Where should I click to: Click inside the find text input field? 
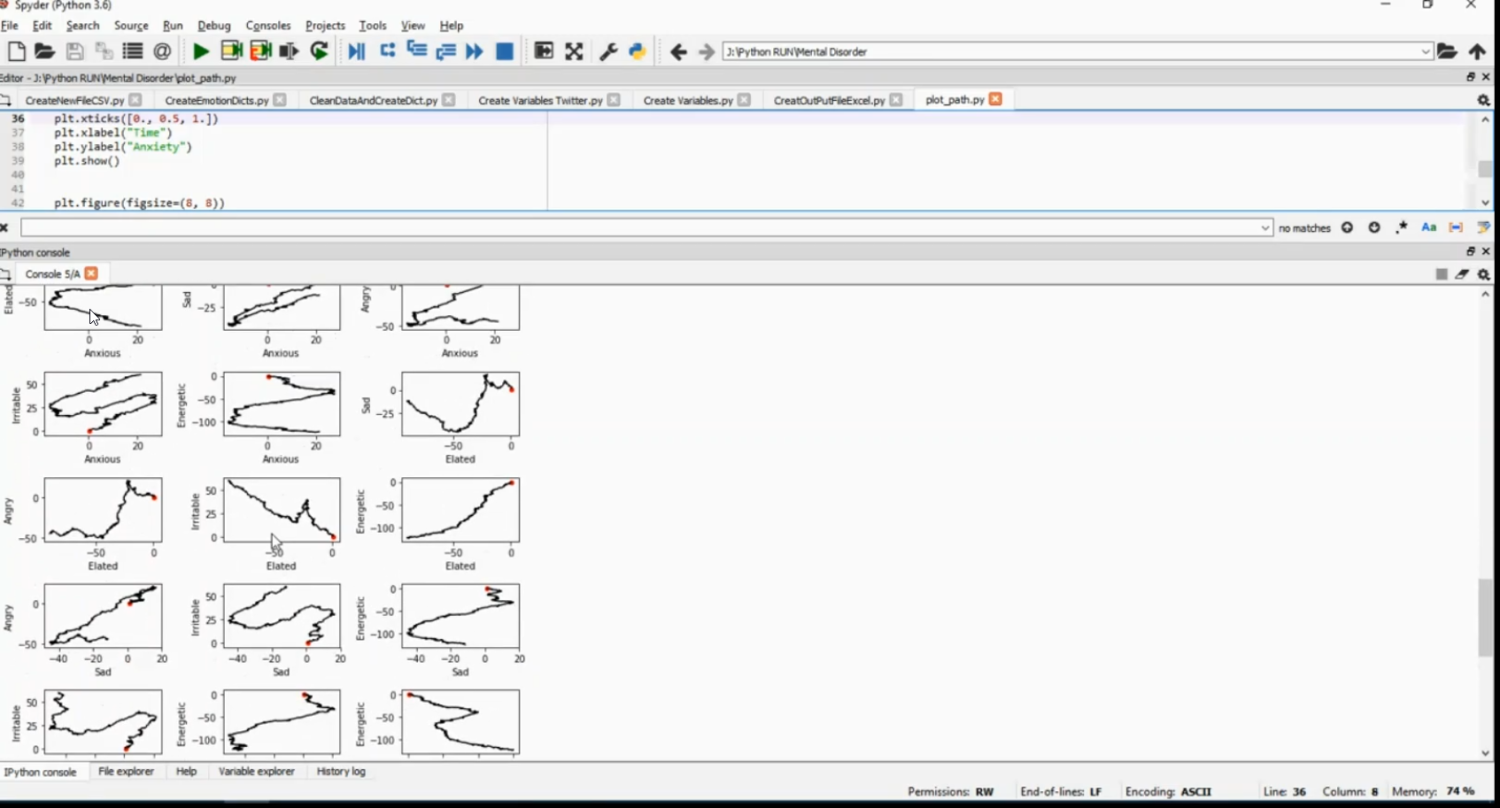pos(640,228)
